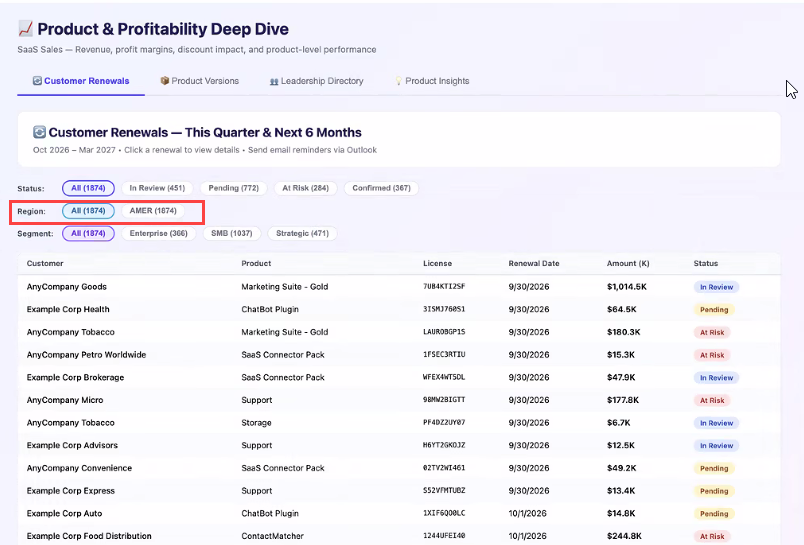Filter status by Confirmed (367)
Screen dimensions: 804x545
tap(381, 188)
